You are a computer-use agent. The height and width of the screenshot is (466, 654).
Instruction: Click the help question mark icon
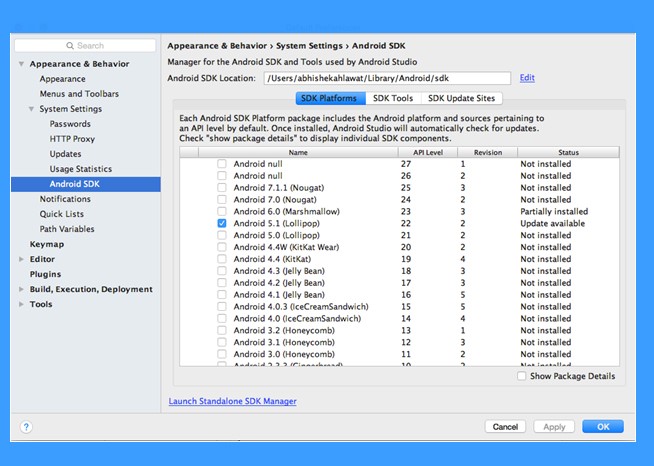pyautogui.click(x=26, y=427)
